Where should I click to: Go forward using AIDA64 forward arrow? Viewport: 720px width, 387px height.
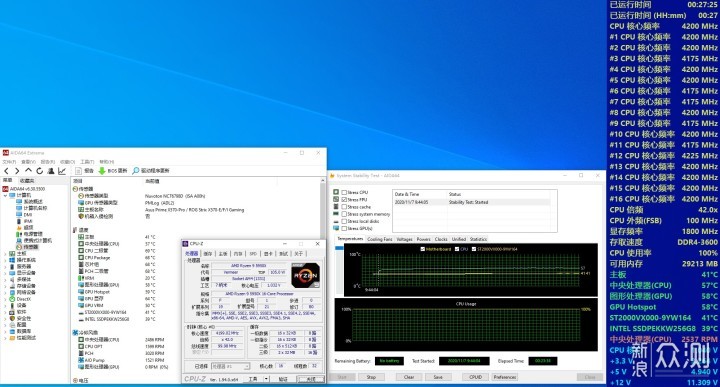17,171
